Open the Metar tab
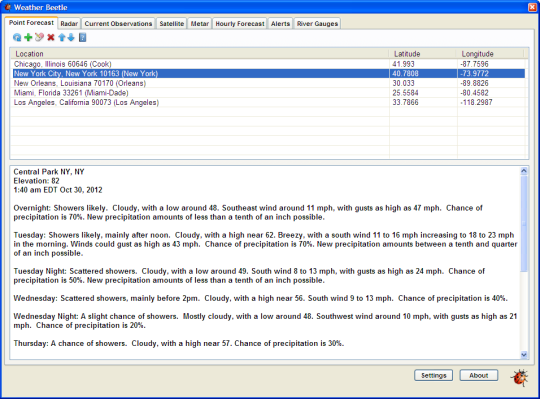Image resolution: width=540 pixels, height=399 pixels. coord(200,24)
